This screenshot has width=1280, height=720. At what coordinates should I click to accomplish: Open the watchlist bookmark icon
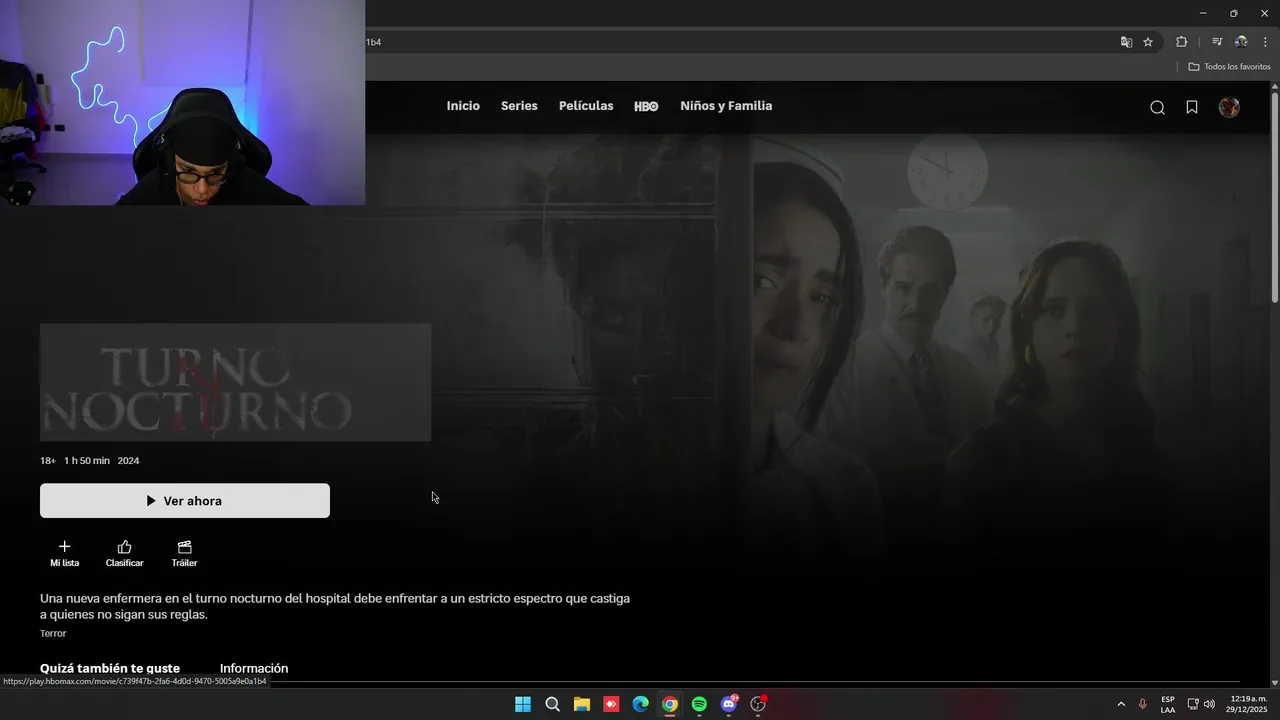click(x=1192, y=107)
